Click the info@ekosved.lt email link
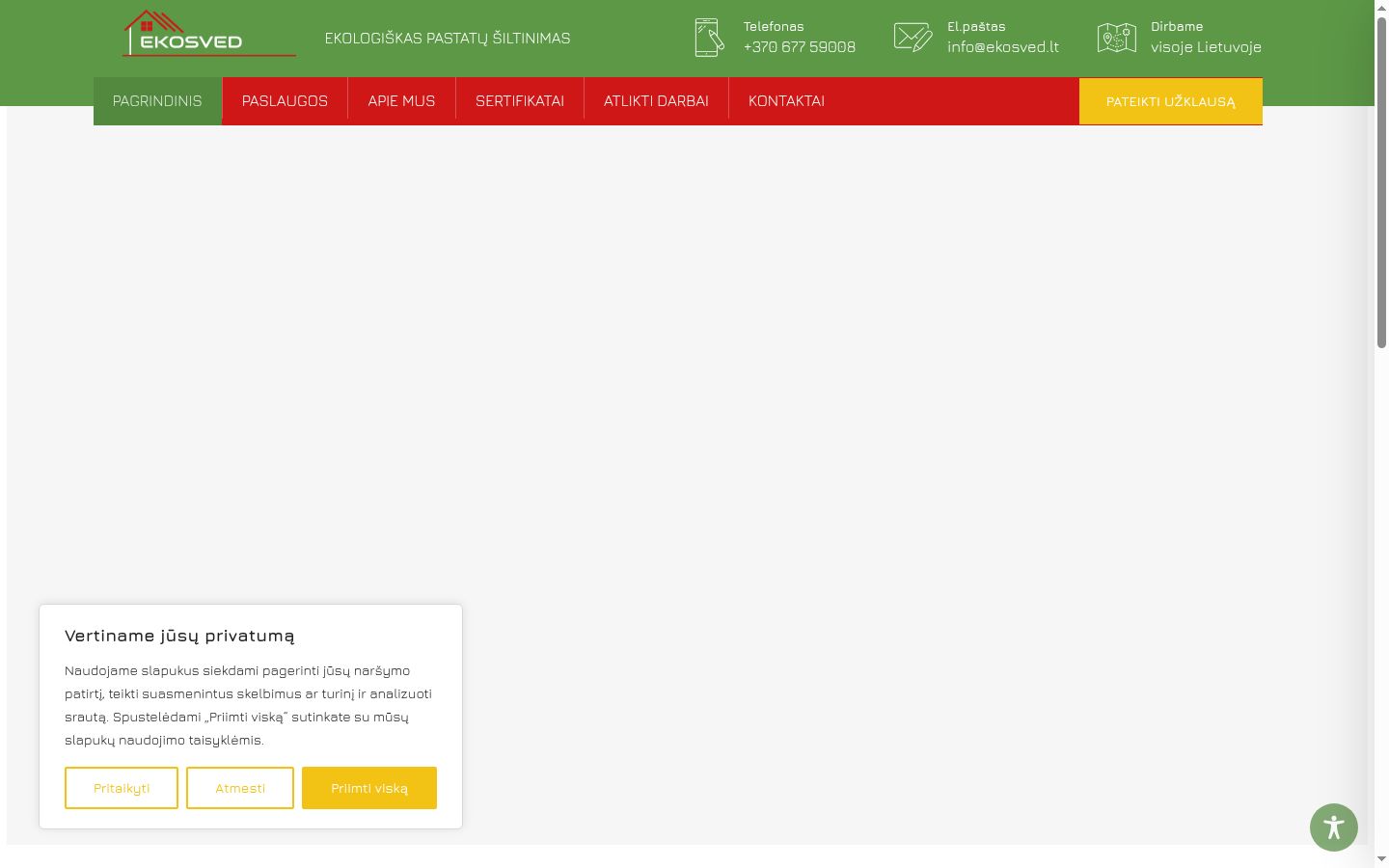1389x868 pixels. point(1003,47)
